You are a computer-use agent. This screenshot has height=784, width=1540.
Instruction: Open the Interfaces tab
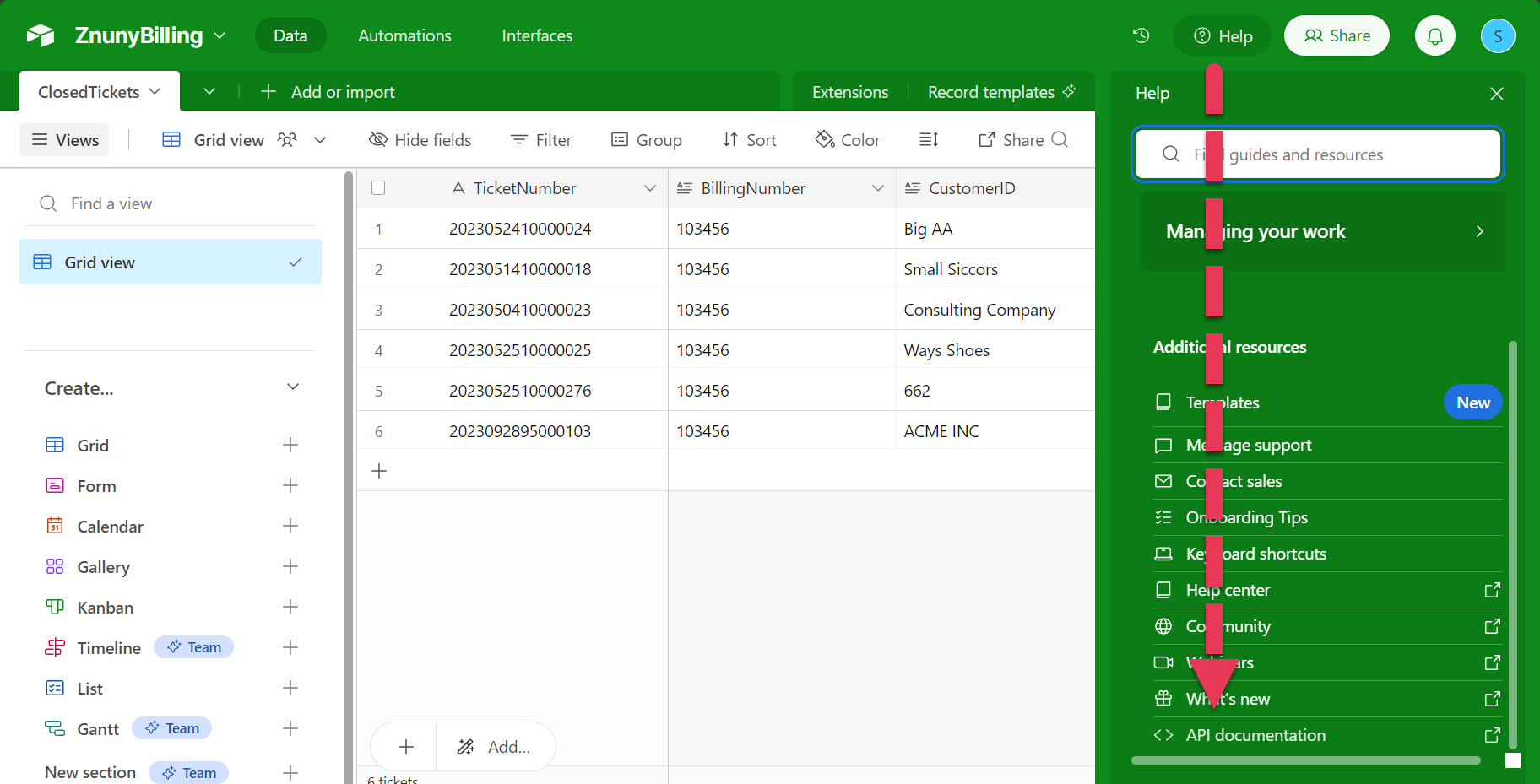537,35
